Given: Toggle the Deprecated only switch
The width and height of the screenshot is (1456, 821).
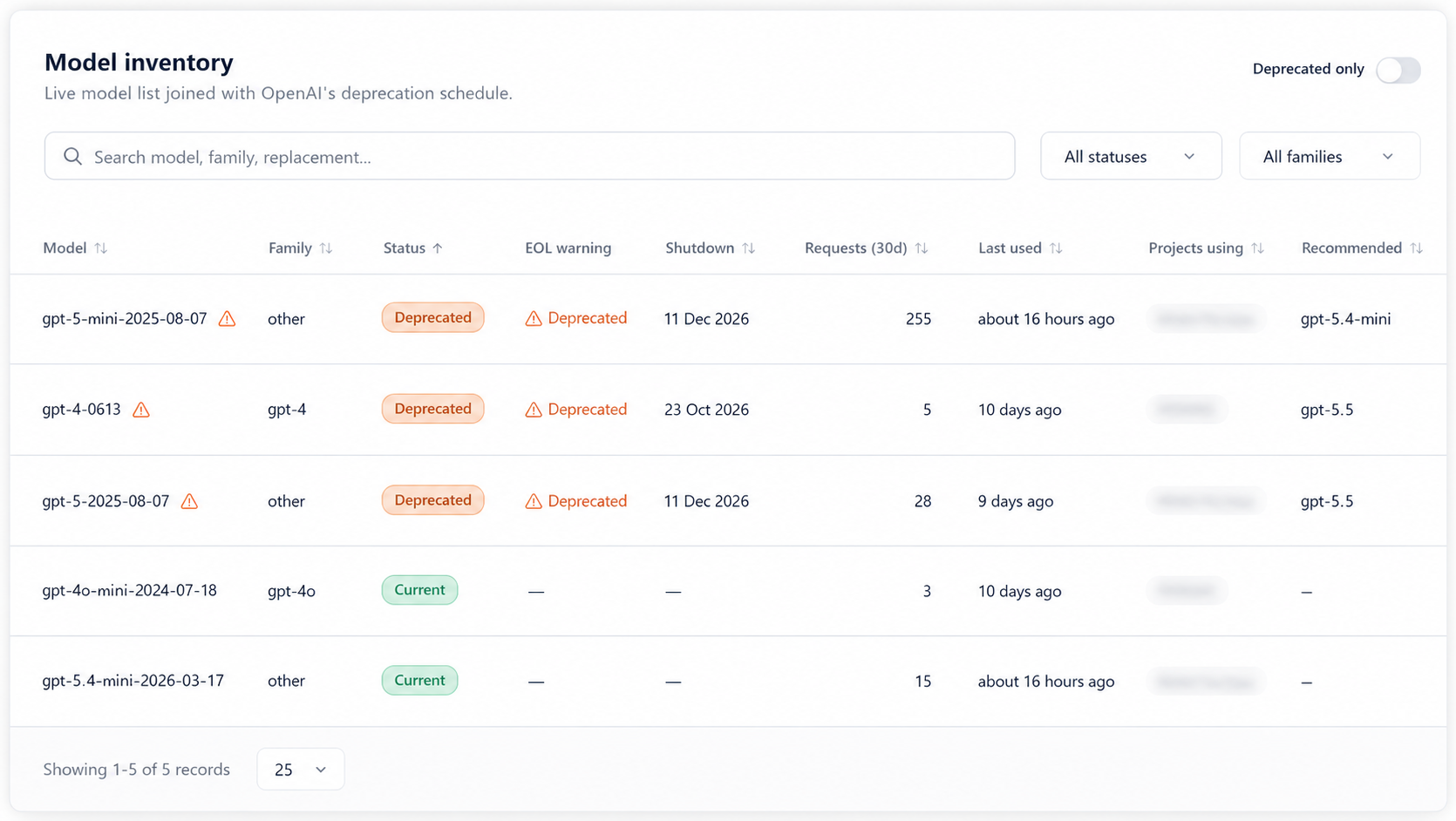Looking at the screenshot, I should [x=1398, y=70].
